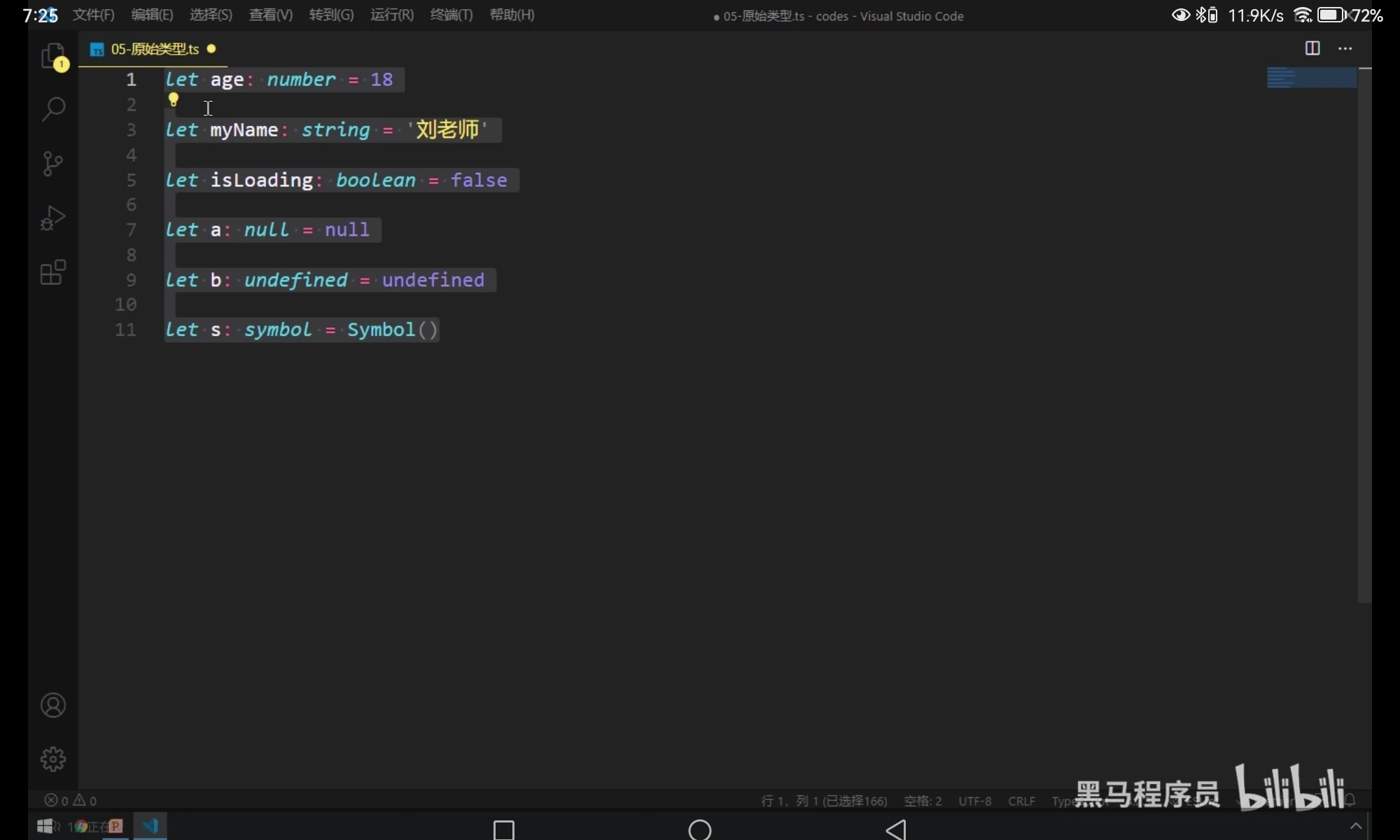Click the errors and warnings status indicator

[71, 800]
